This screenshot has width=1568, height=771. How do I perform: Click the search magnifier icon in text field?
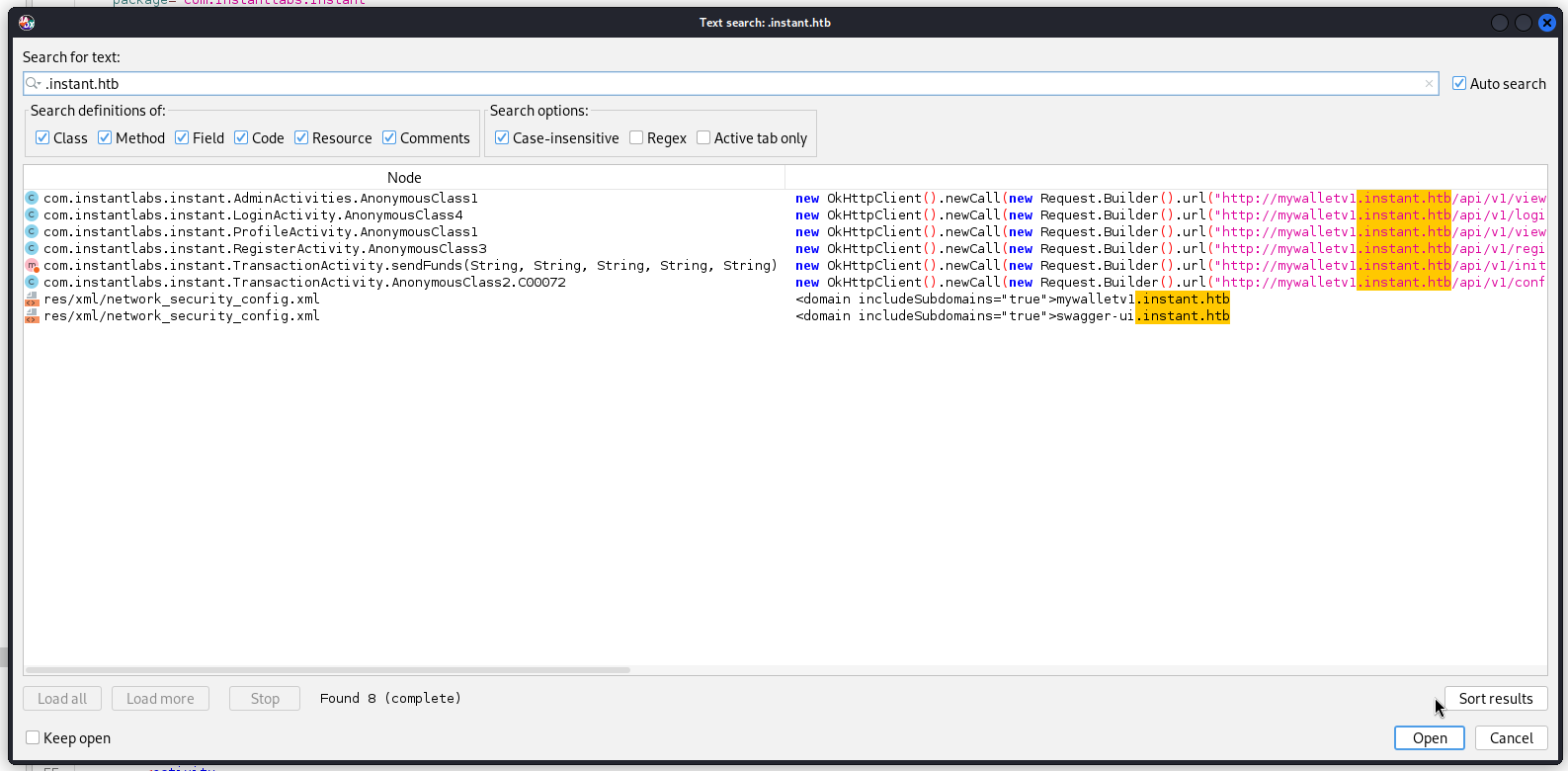coord(34,83)
